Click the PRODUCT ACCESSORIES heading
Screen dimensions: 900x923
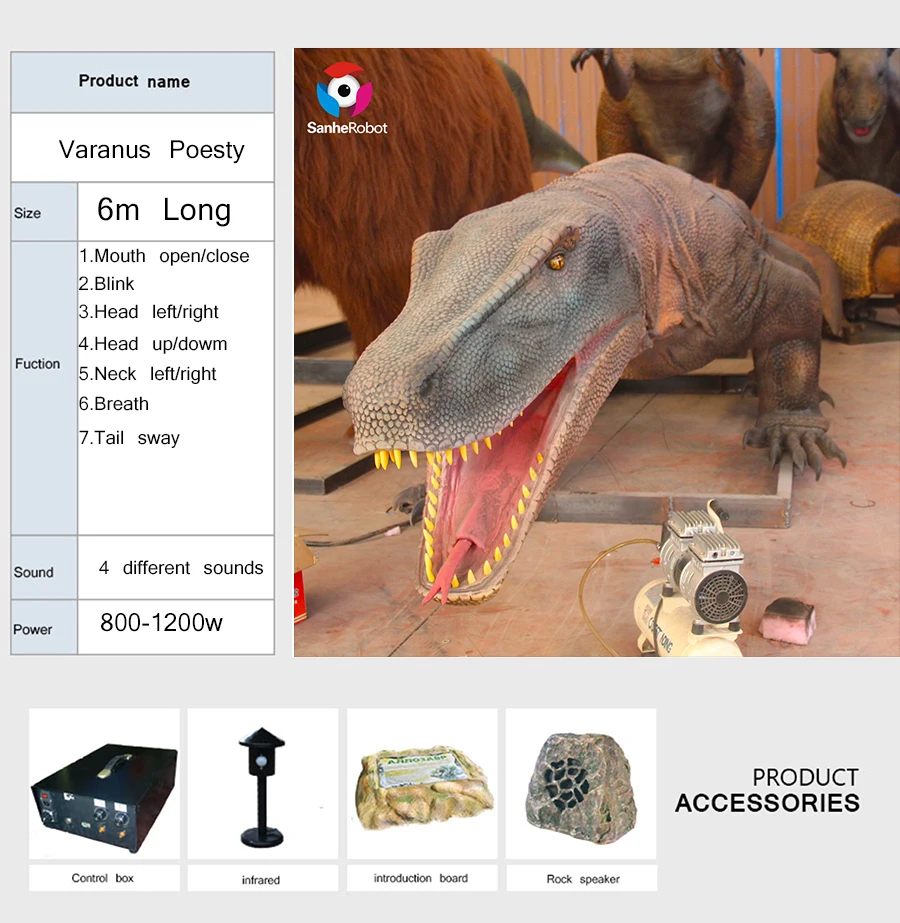767,790
